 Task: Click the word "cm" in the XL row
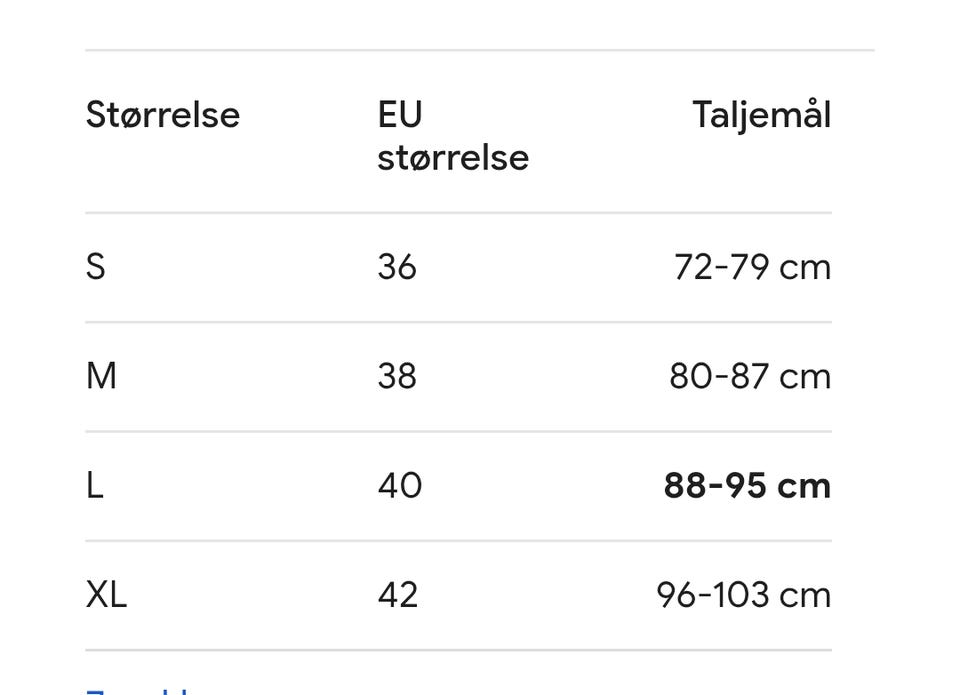point(805,595)
